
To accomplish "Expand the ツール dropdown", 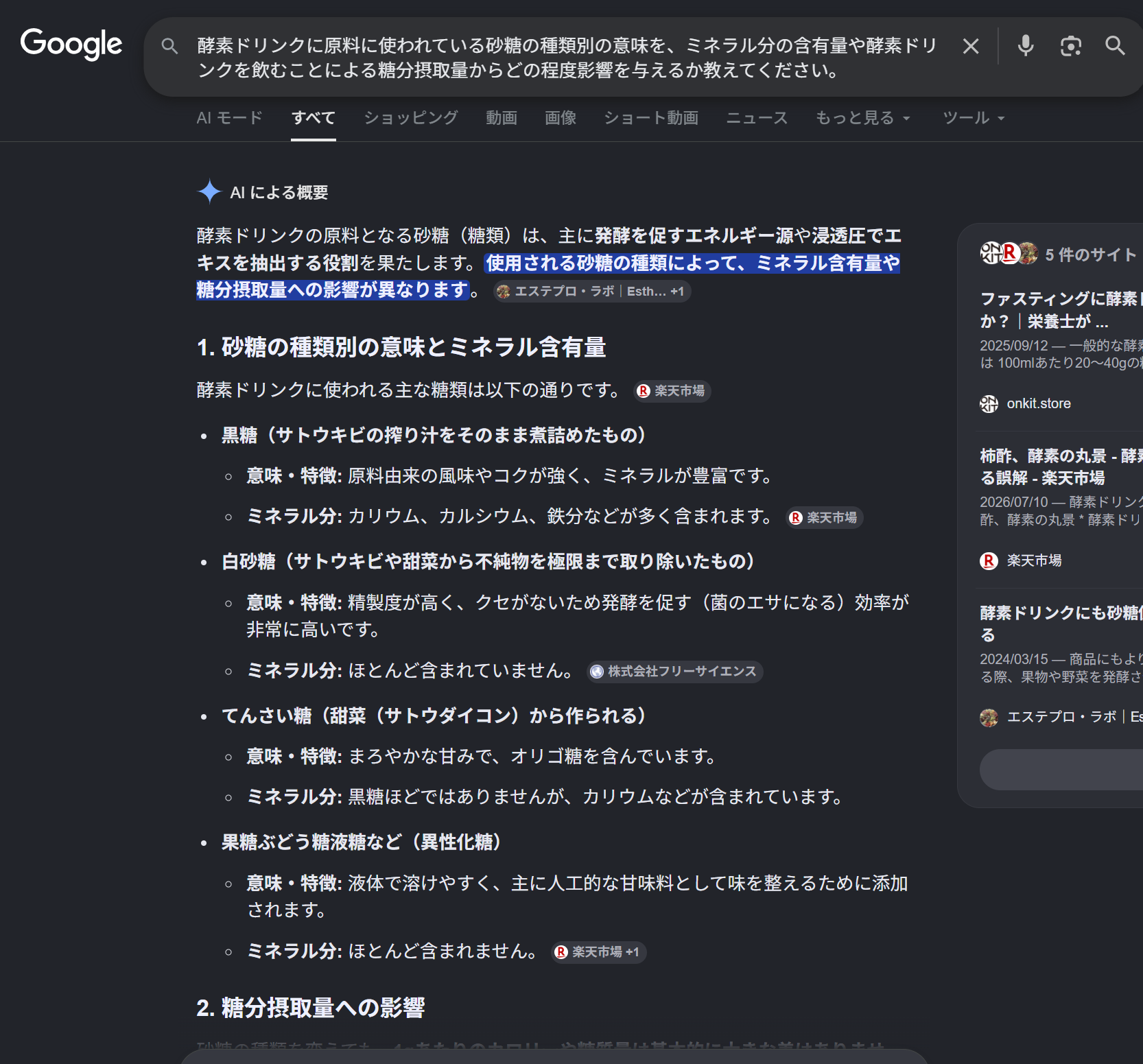I will [973, 118].
